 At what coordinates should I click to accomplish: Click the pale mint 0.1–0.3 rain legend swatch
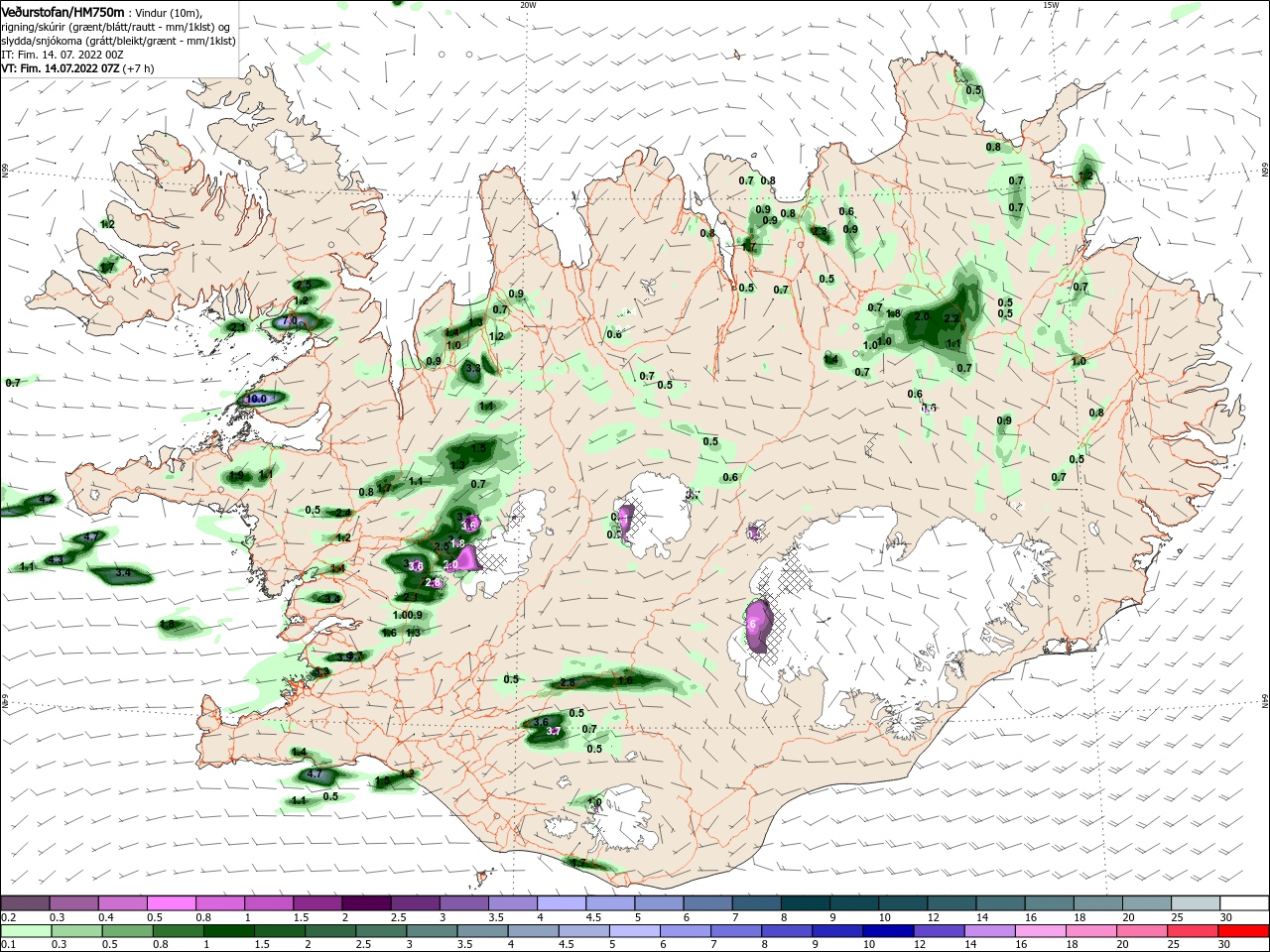click(25, 932)
